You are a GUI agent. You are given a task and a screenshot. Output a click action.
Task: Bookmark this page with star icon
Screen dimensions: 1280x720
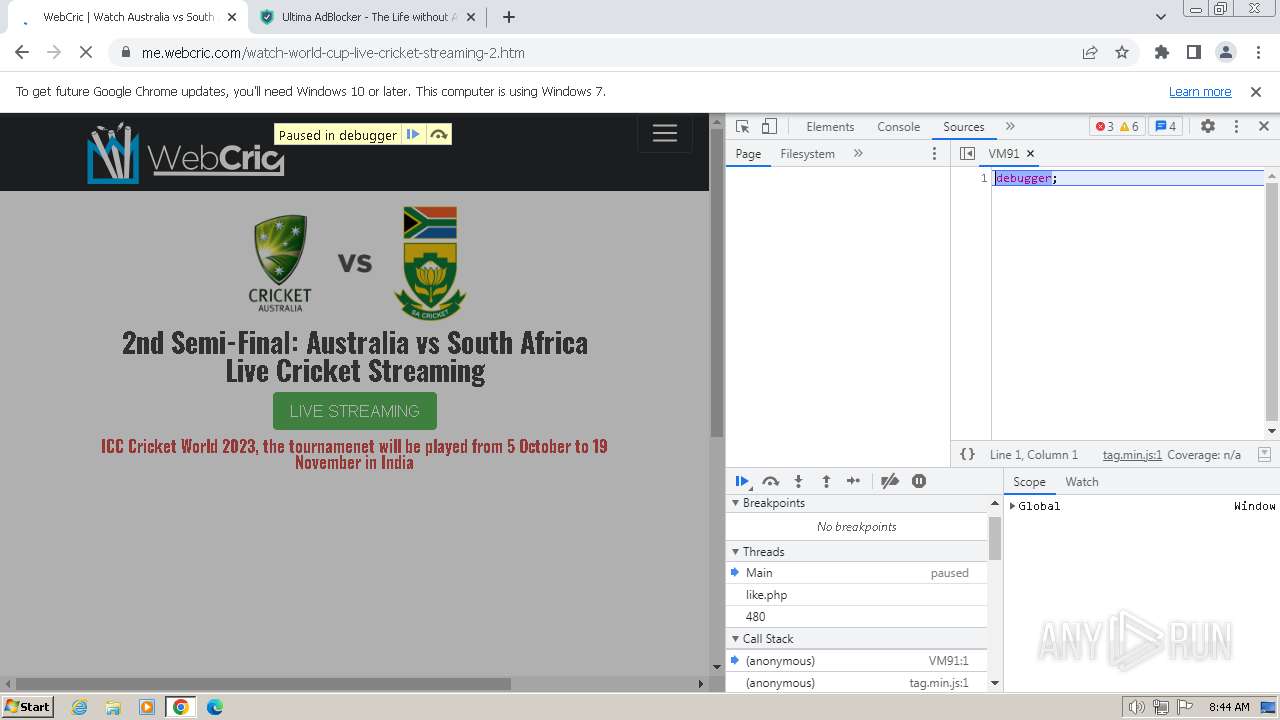[1122, 52]
